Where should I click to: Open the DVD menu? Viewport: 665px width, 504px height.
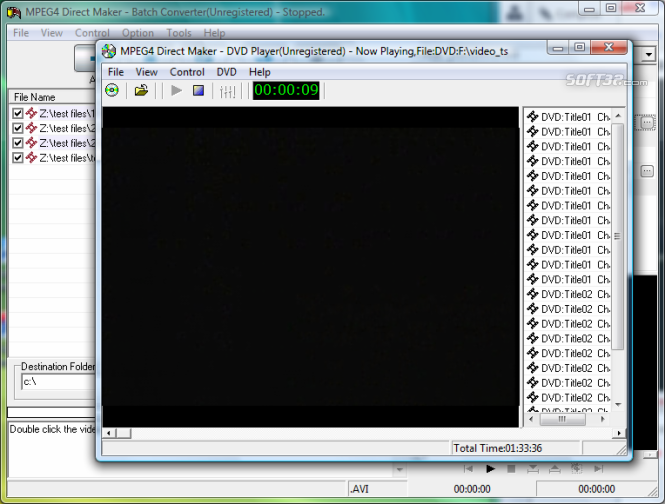(226, 72)
